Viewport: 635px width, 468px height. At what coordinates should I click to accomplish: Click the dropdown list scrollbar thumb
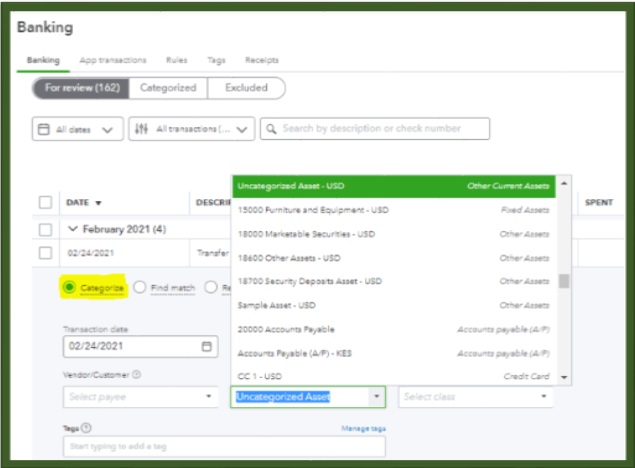tap(564, 281)
